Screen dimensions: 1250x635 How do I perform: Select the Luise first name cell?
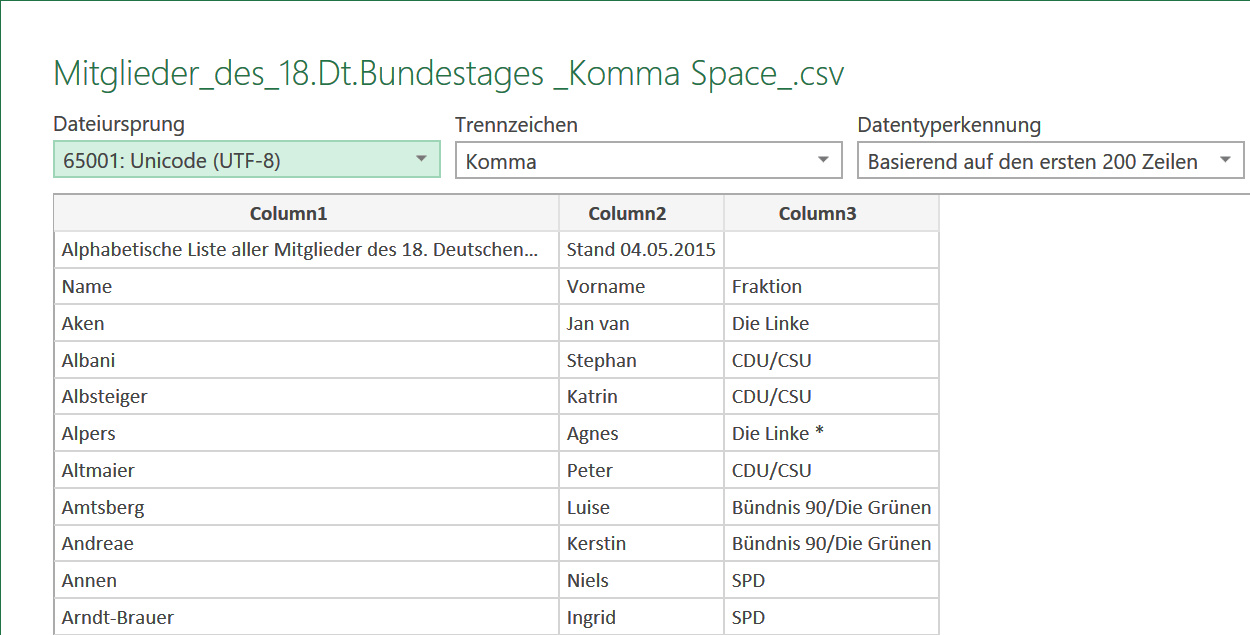coord(641,507)
